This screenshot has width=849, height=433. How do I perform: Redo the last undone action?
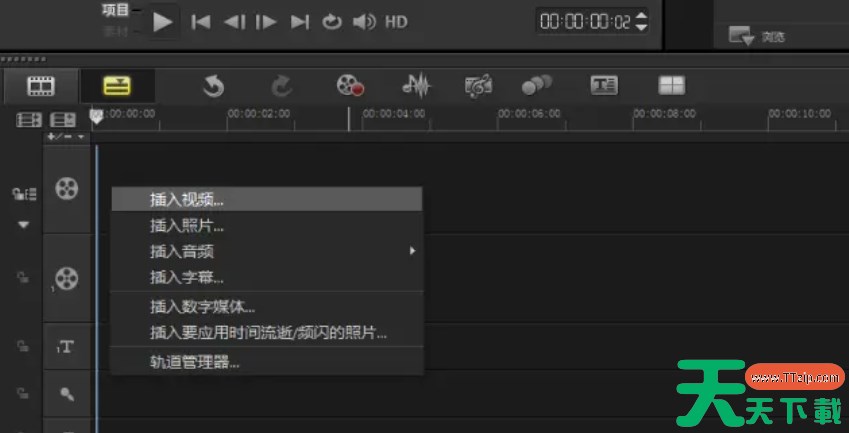pos(282,86)
